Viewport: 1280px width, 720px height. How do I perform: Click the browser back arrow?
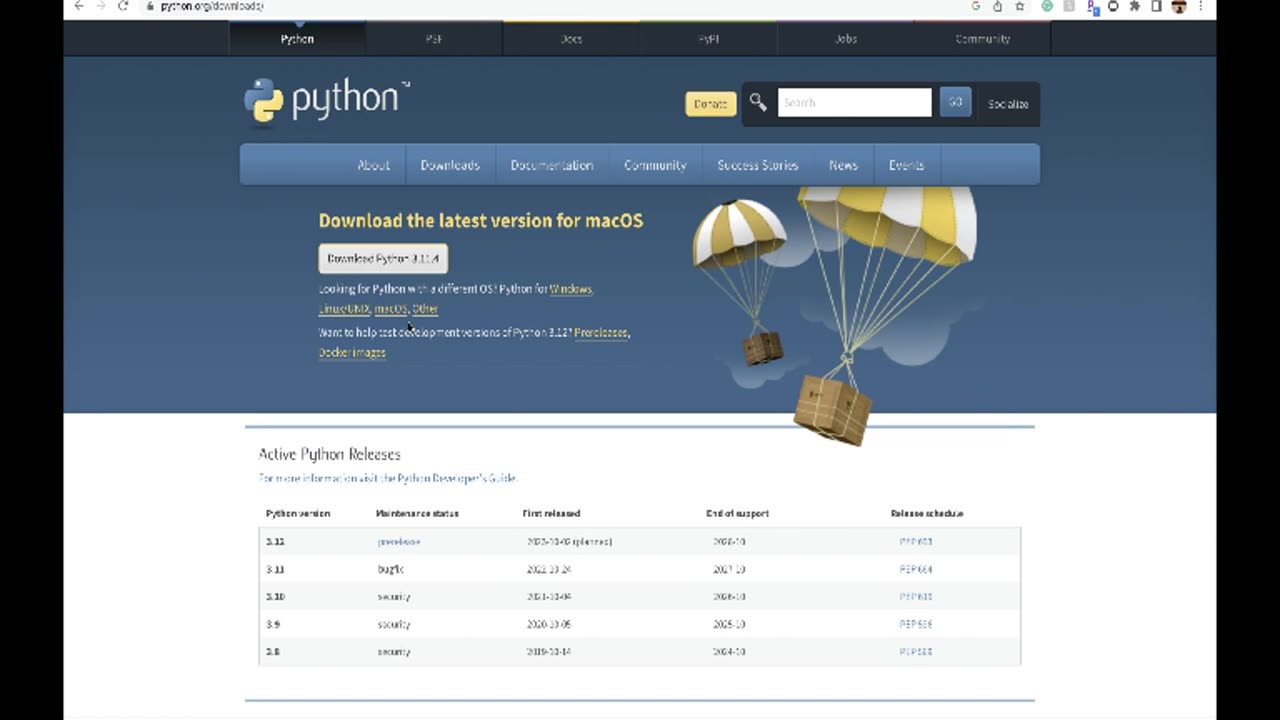tap(79, 6)
